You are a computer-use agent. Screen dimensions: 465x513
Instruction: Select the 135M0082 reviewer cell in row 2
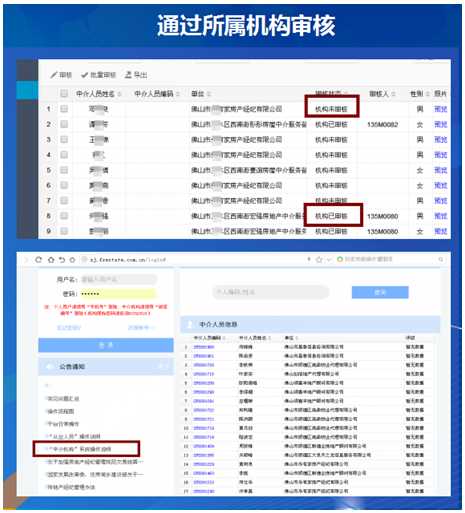(x=382, y=125)
